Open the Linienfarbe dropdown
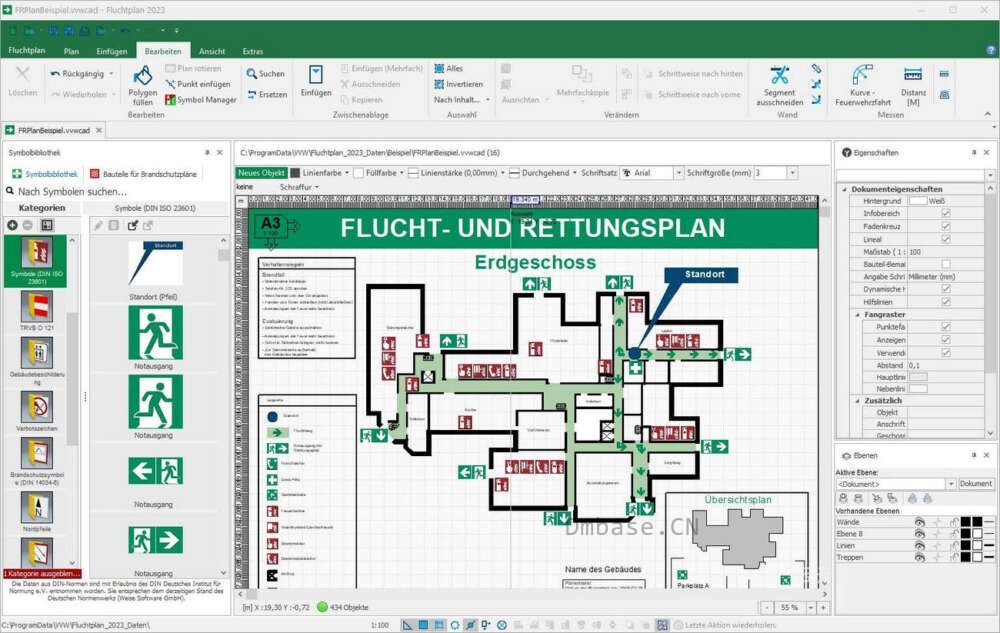This screenshot has height=633, width=1000. (x=347, y=173)
